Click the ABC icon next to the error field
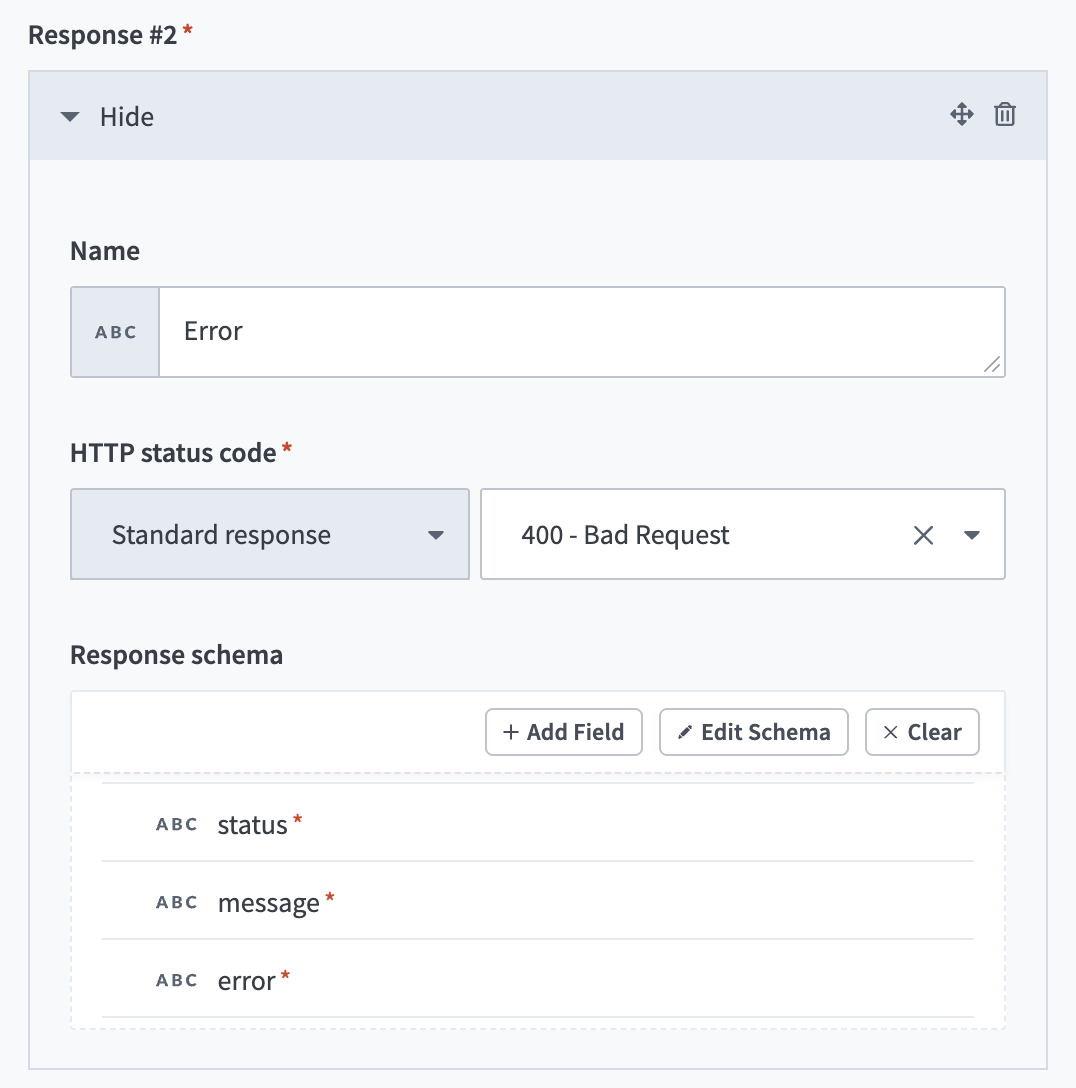The width and height of the screenshot is (1076, 1088). pos(176,980)
